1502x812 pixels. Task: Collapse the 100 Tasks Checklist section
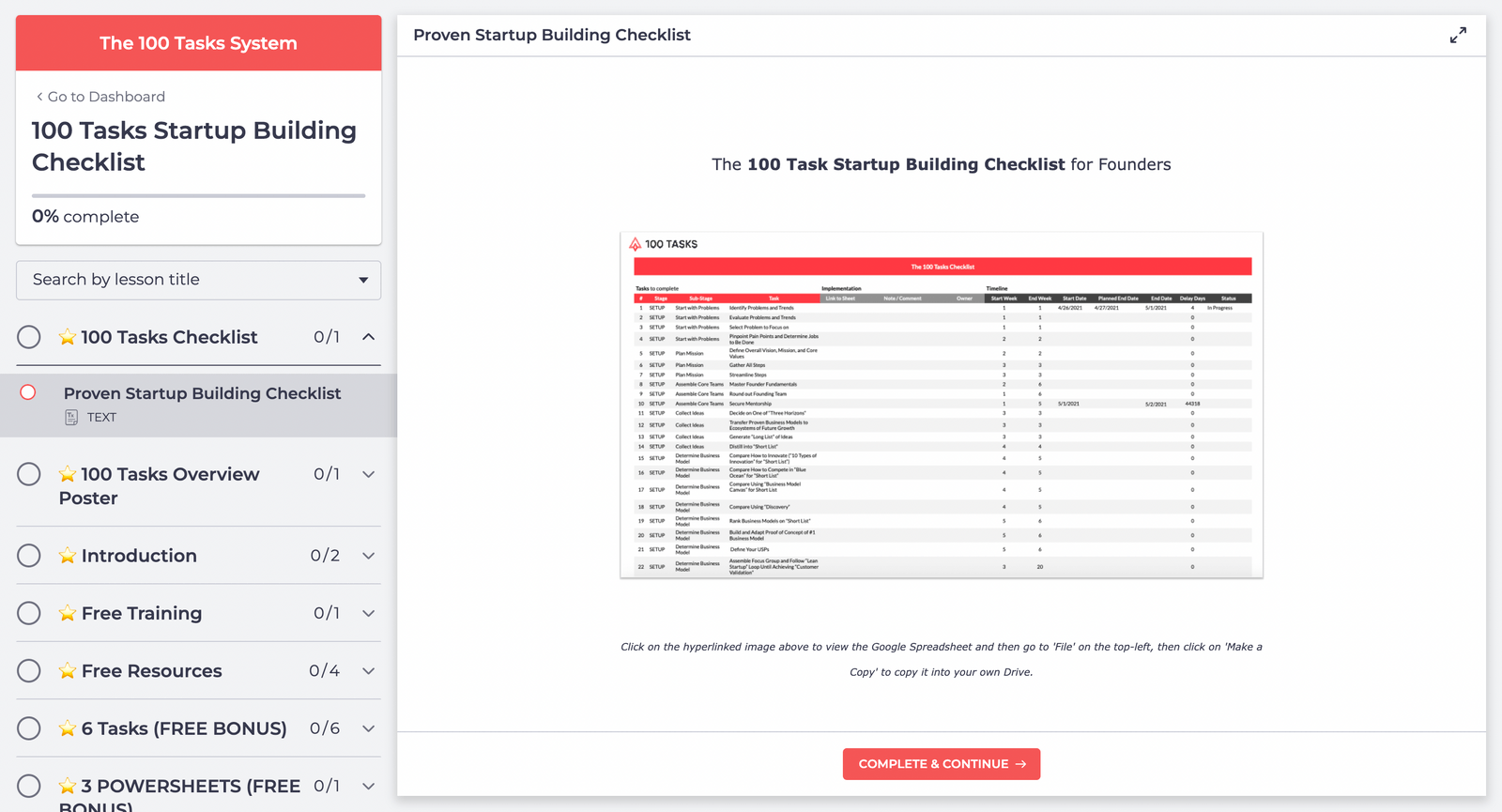368,336
